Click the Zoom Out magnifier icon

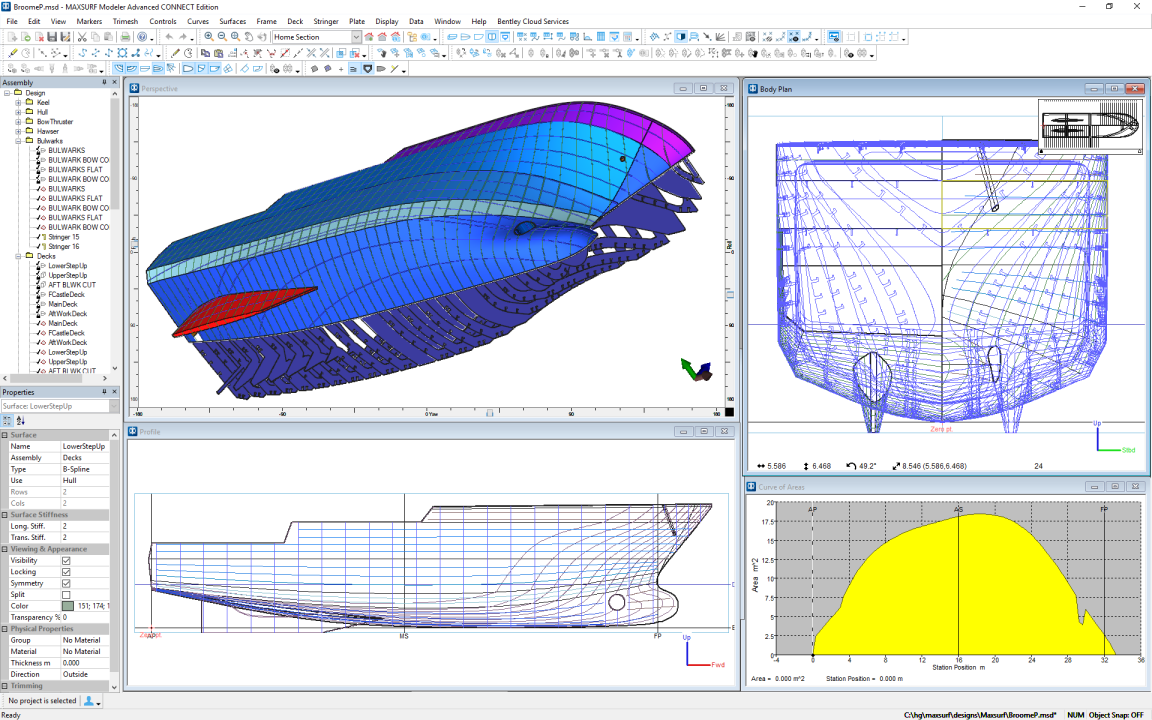click(x=221, y=37)
